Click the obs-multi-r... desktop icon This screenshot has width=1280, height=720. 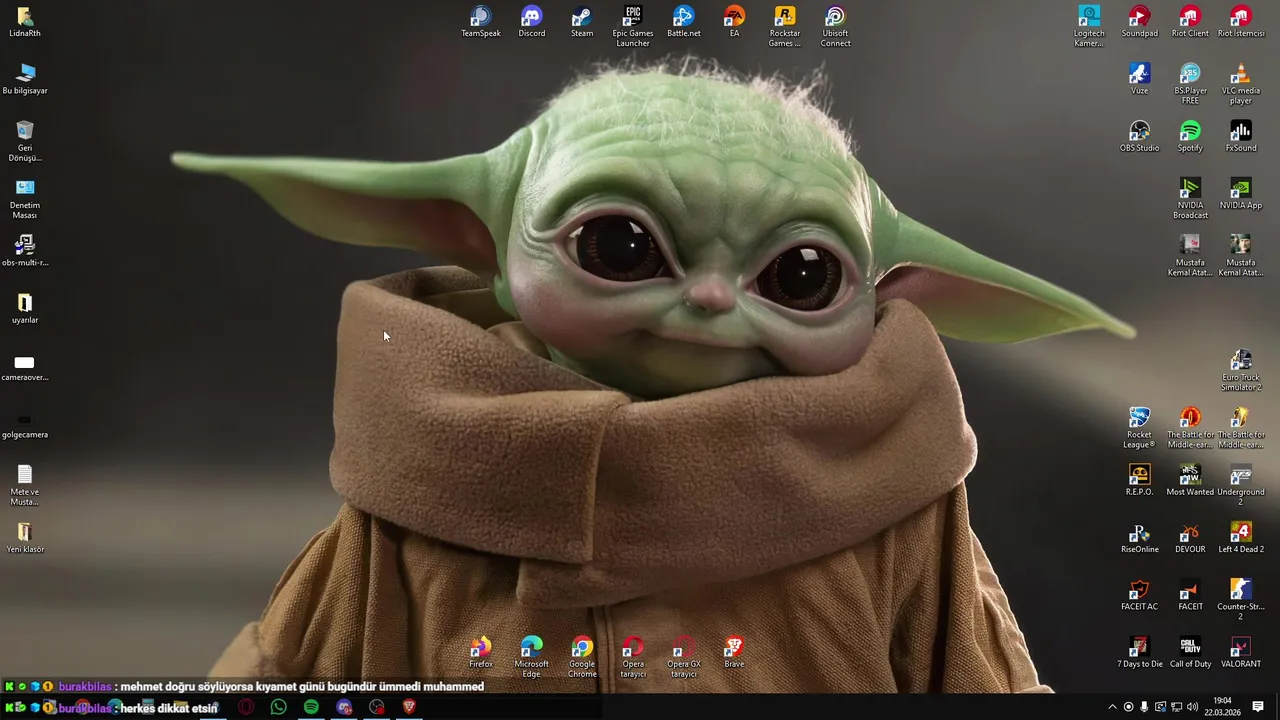click(x=25, y=251)
